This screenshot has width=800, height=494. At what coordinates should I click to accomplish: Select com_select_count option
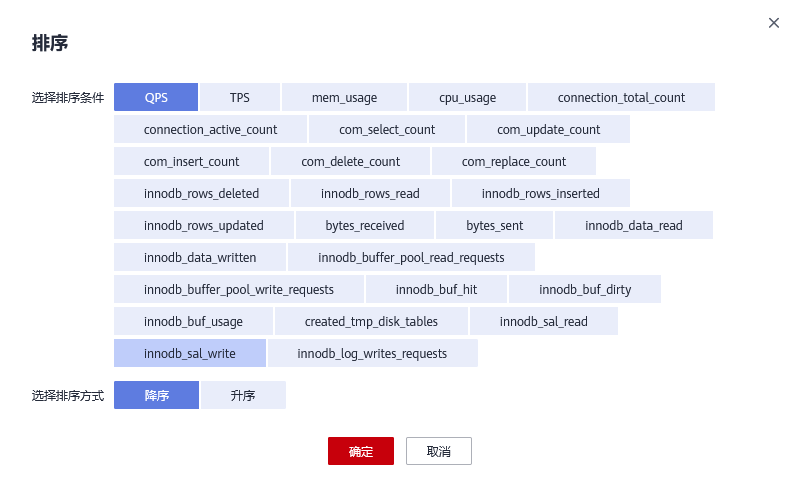(387, 129)
